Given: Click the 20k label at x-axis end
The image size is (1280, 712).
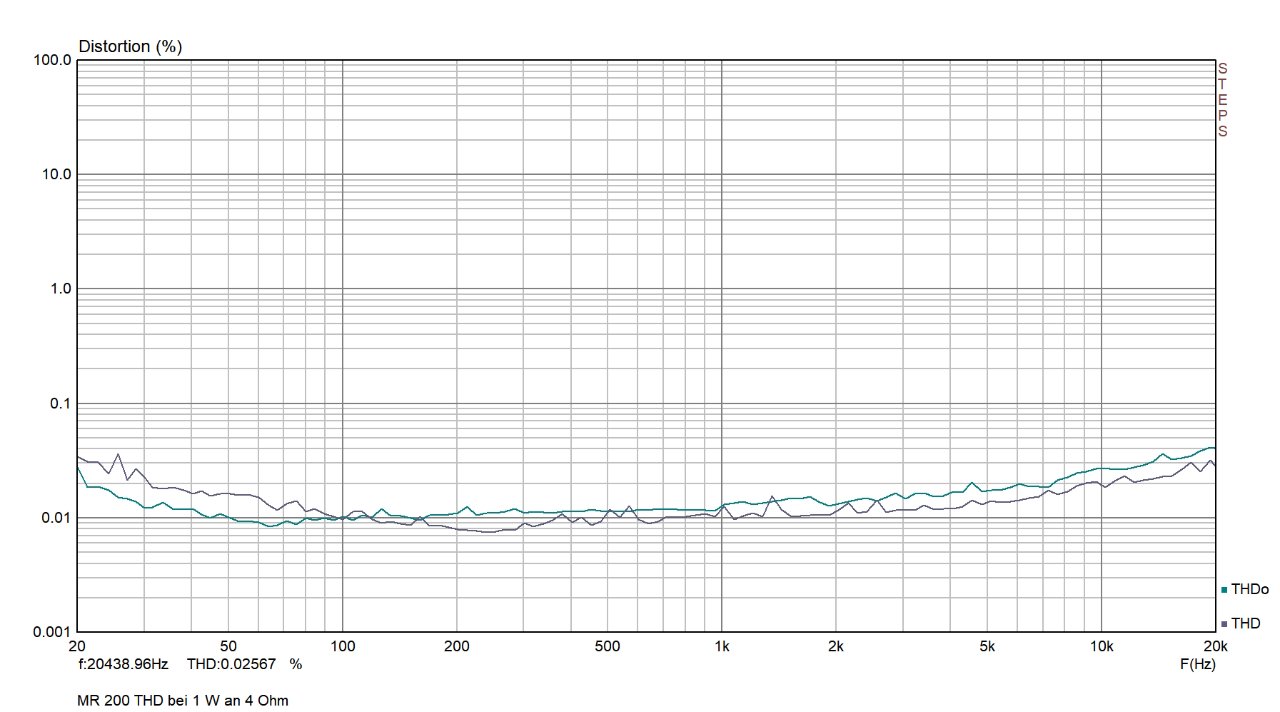Looking at the screenshot, I should click(1215, 646).
